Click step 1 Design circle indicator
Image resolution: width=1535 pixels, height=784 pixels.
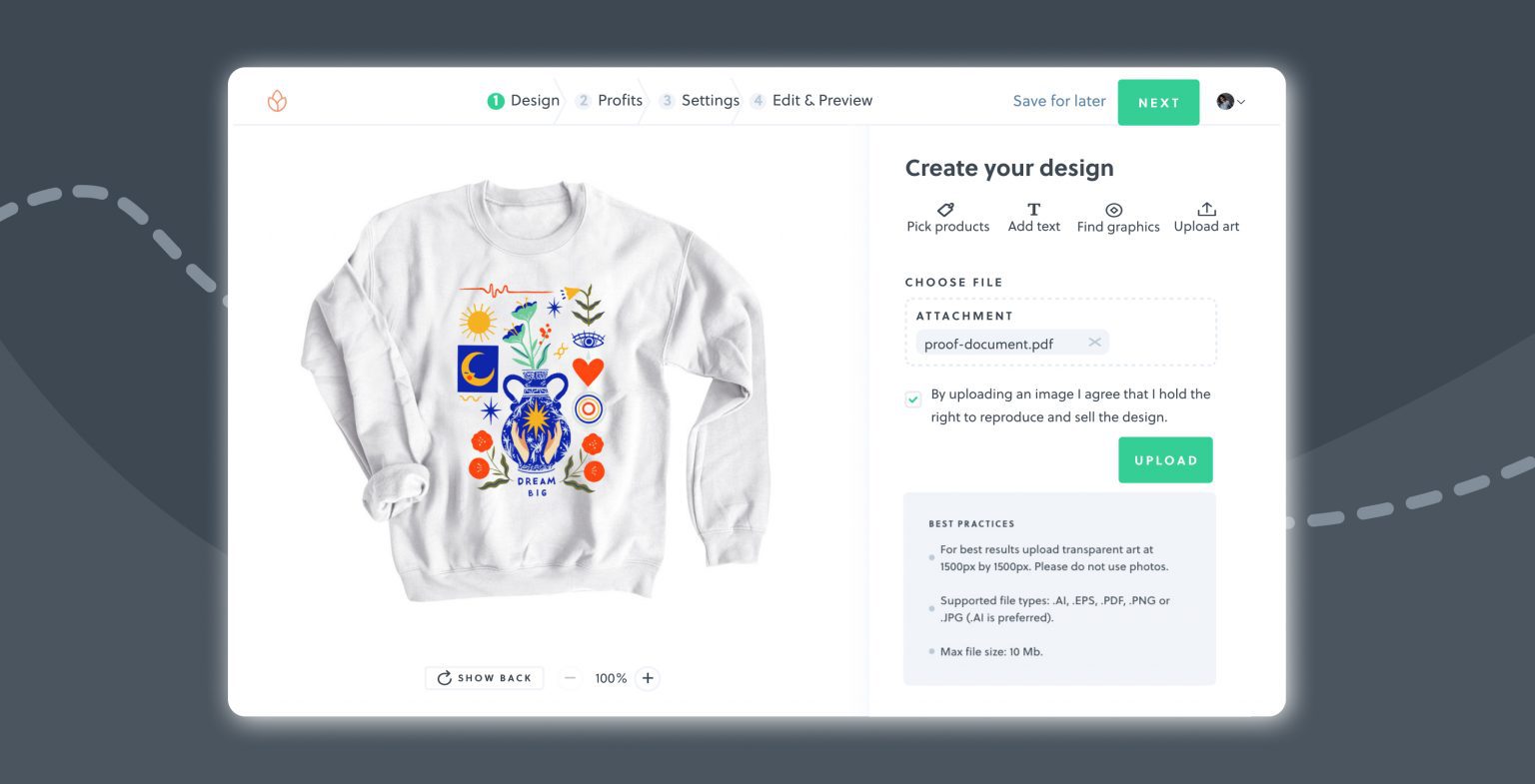[x=496, y=100]
